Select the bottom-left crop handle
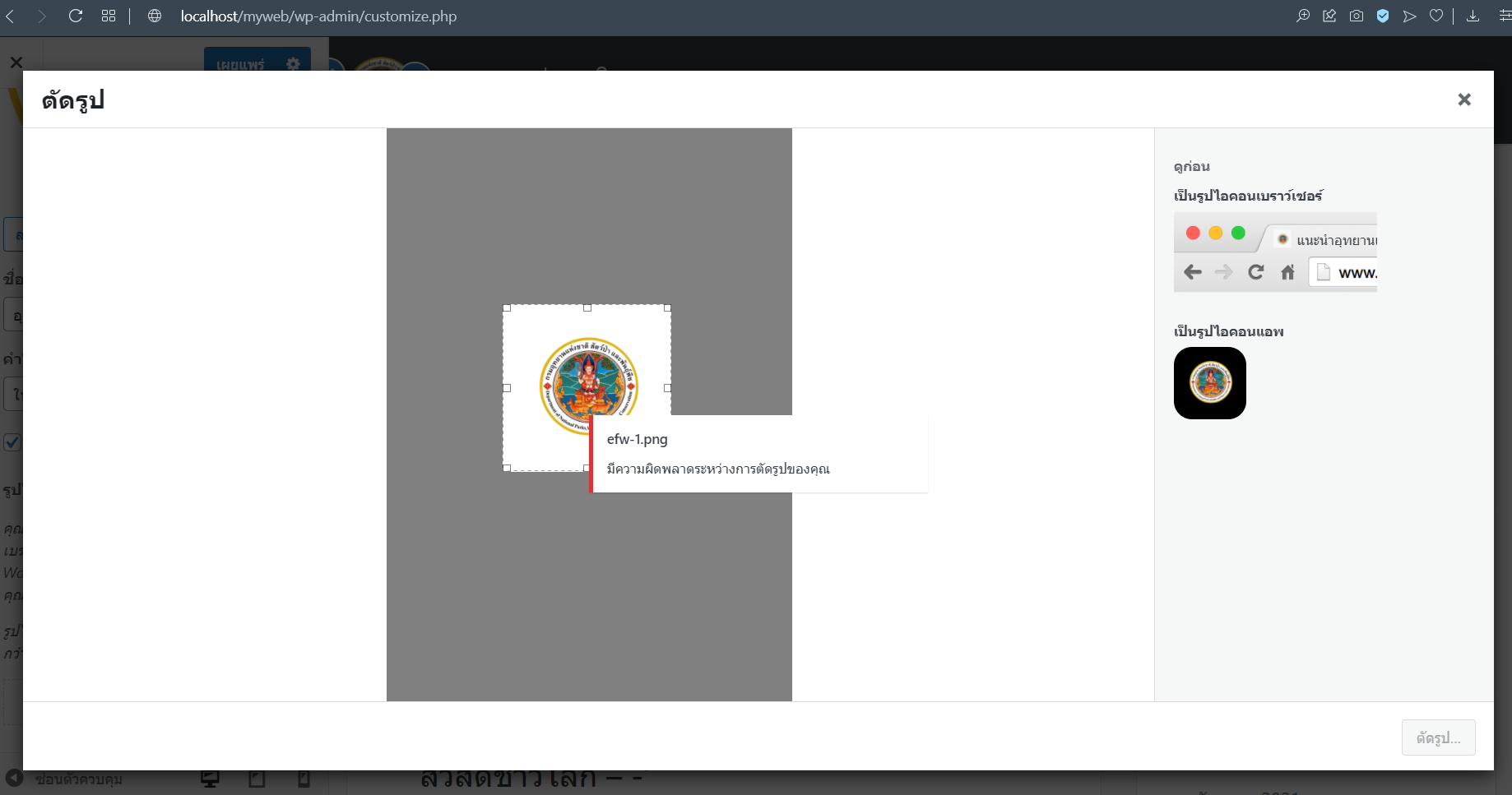 point(507,468)
